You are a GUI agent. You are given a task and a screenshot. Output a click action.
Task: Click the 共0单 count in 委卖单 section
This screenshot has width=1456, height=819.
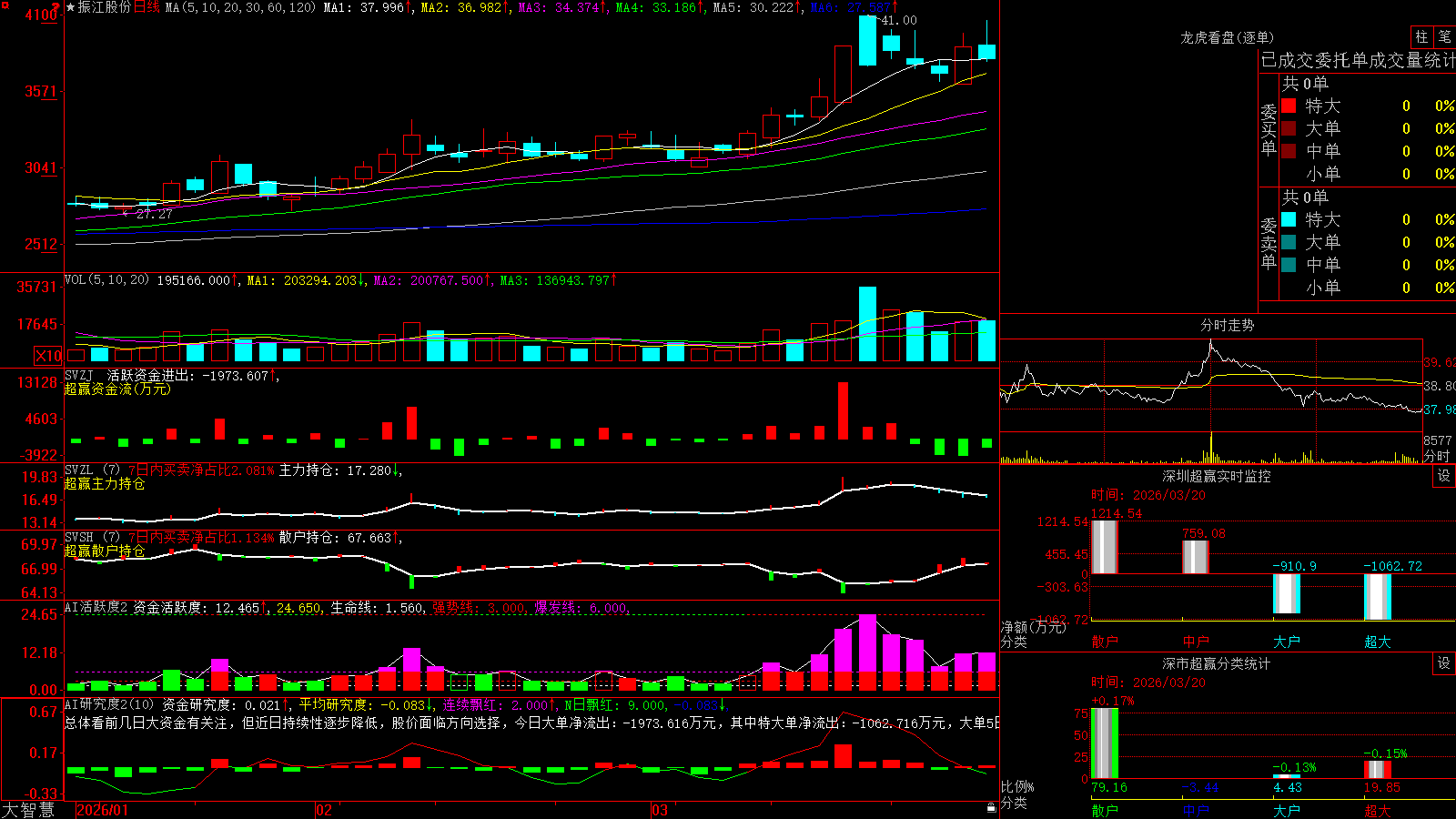pyautogui.click(x=1305, y=197)
